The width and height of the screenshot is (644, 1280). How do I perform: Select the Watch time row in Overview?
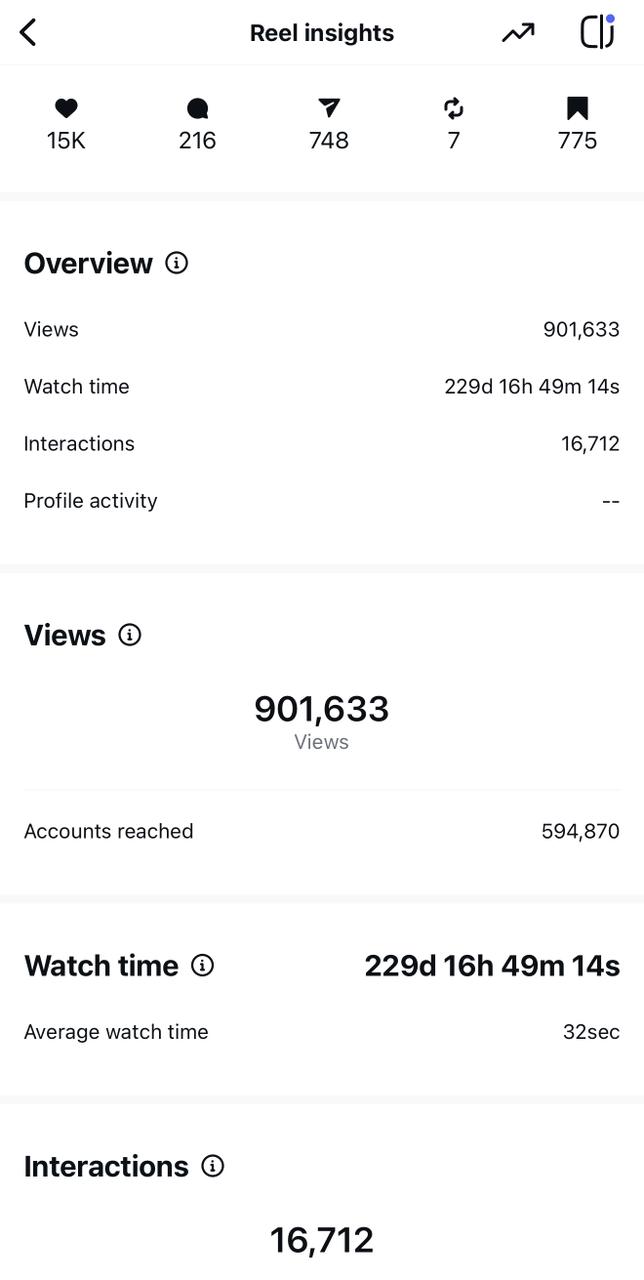(322, 386)
